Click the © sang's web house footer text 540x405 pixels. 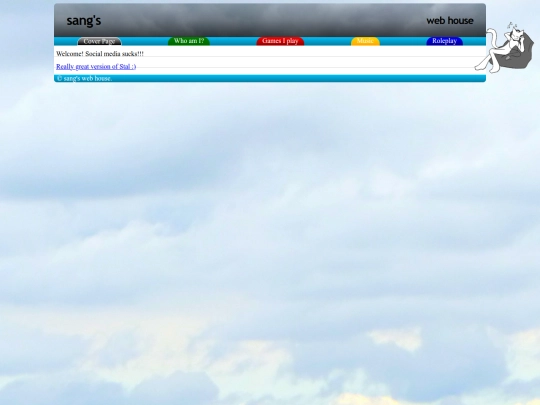coord(84,79)
